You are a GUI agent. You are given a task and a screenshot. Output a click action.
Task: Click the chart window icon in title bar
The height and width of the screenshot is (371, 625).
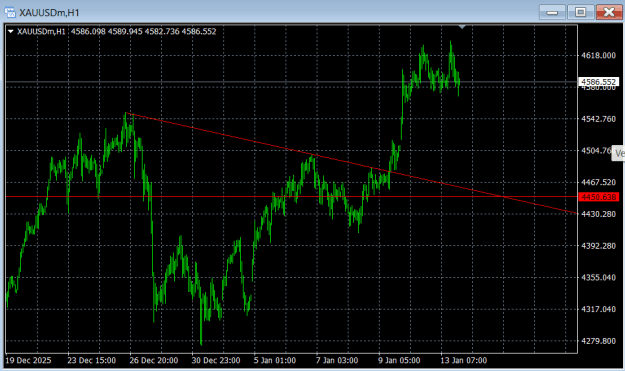pos(10,12)
